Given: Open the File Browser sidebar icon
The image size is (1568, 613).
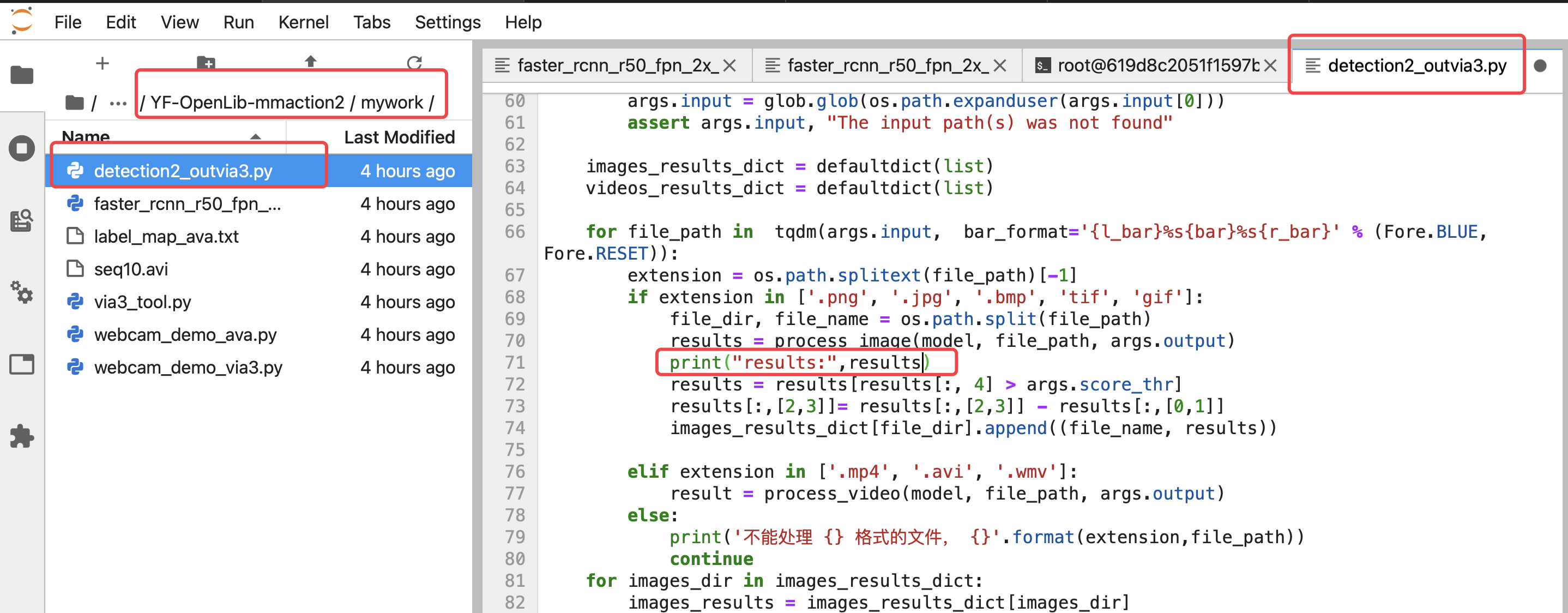Looking at the screenshot, I should click(22, 75).
